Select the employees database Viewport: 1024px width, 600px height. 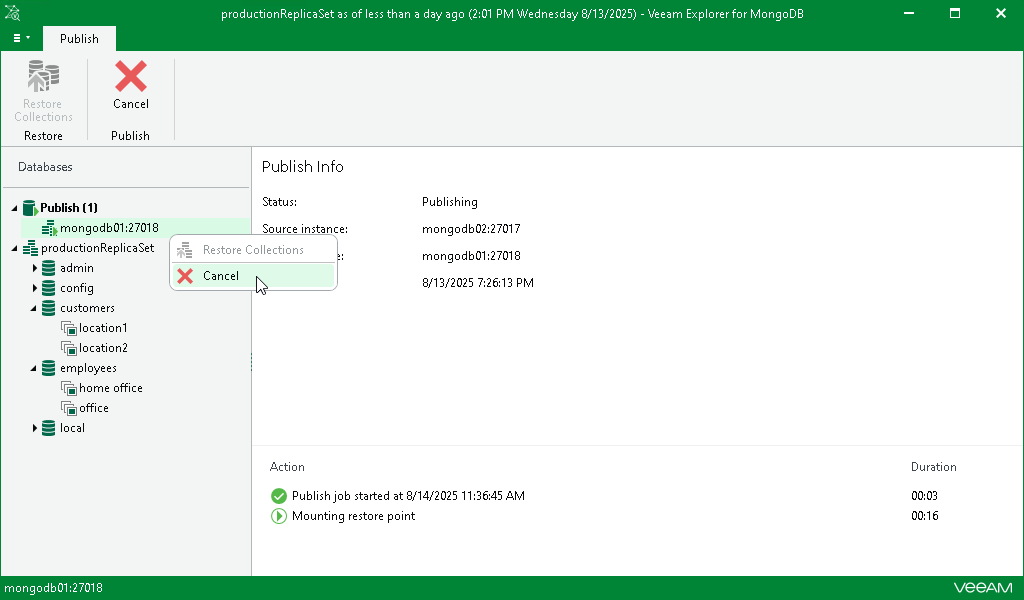(88, 368)
